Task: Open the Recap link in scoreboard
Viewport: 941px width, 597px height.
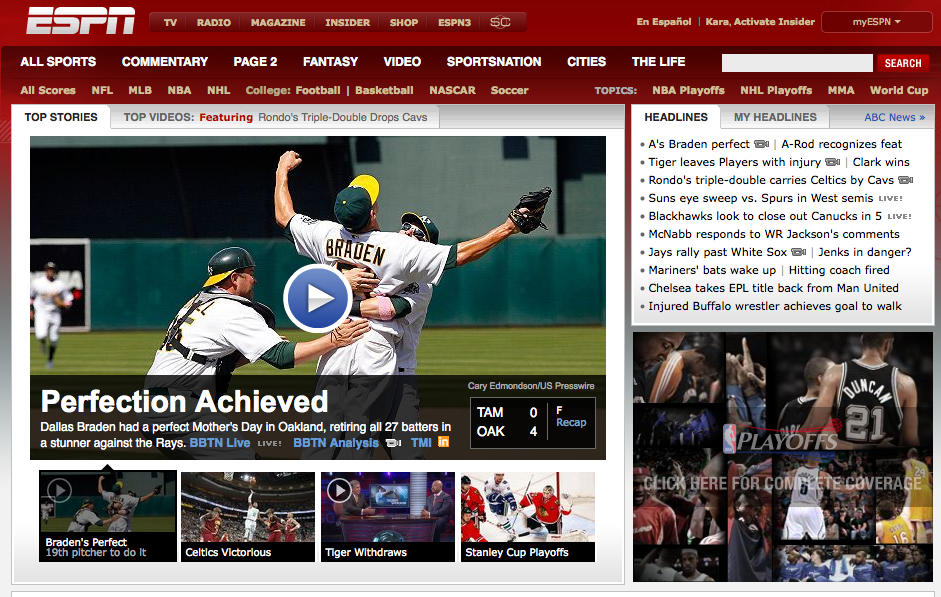Action: pos(571,422)
